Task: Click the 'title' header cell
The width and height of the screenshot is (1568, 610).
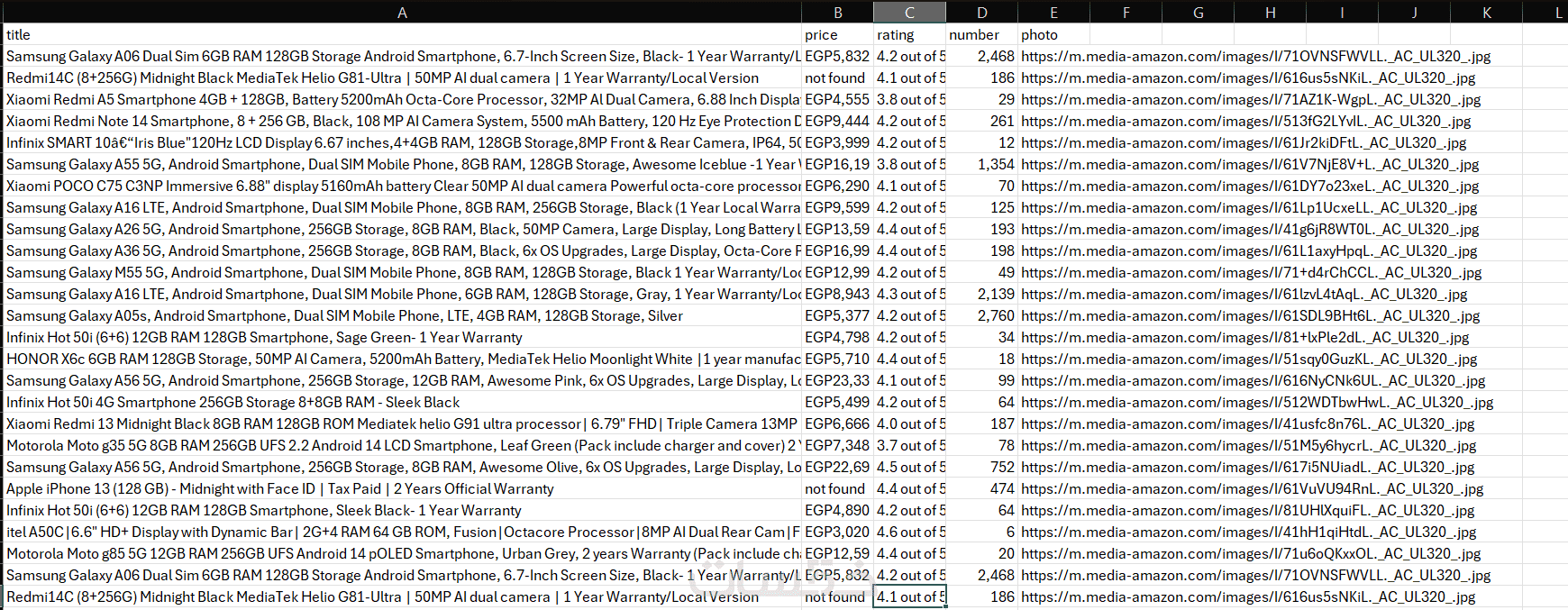Action: (x=403, y=34)
